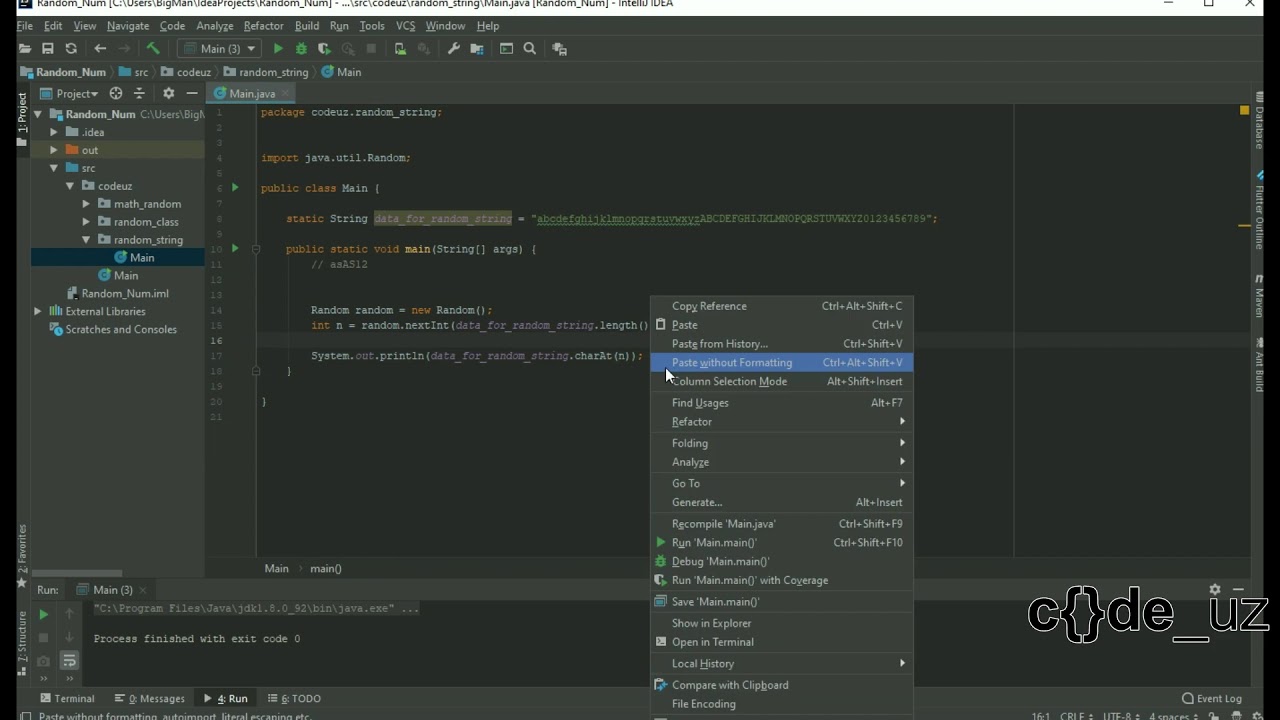The image size is (1280, 720).
Task: Toggle the Project tool window side tab
Action: click(22, 120)
